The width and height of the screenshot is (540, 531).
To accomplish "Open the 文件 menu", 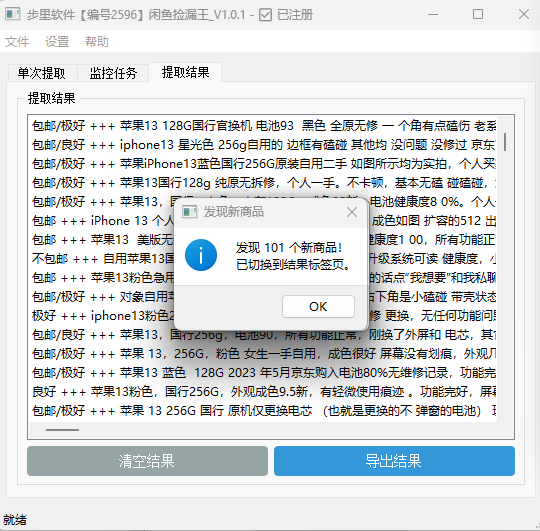I will 17,42.
